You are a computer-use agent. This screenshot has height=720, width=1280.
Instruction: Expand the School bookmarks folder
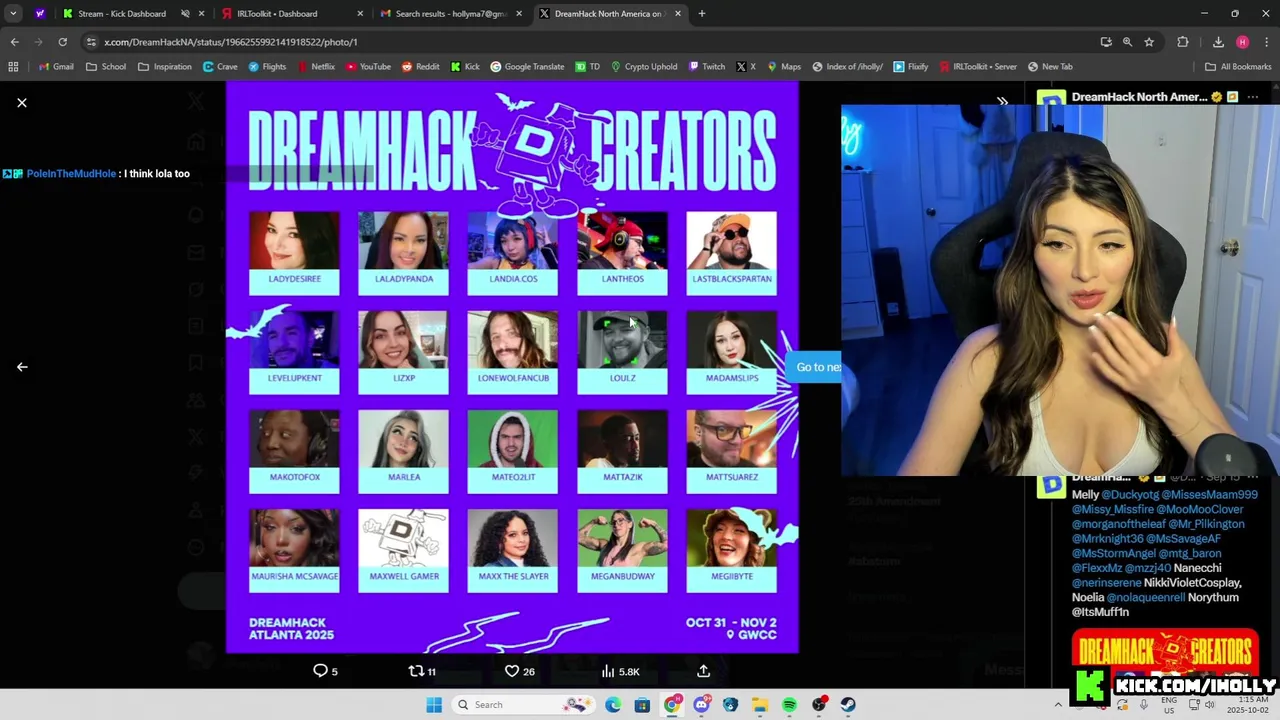(x=106, y=67)
